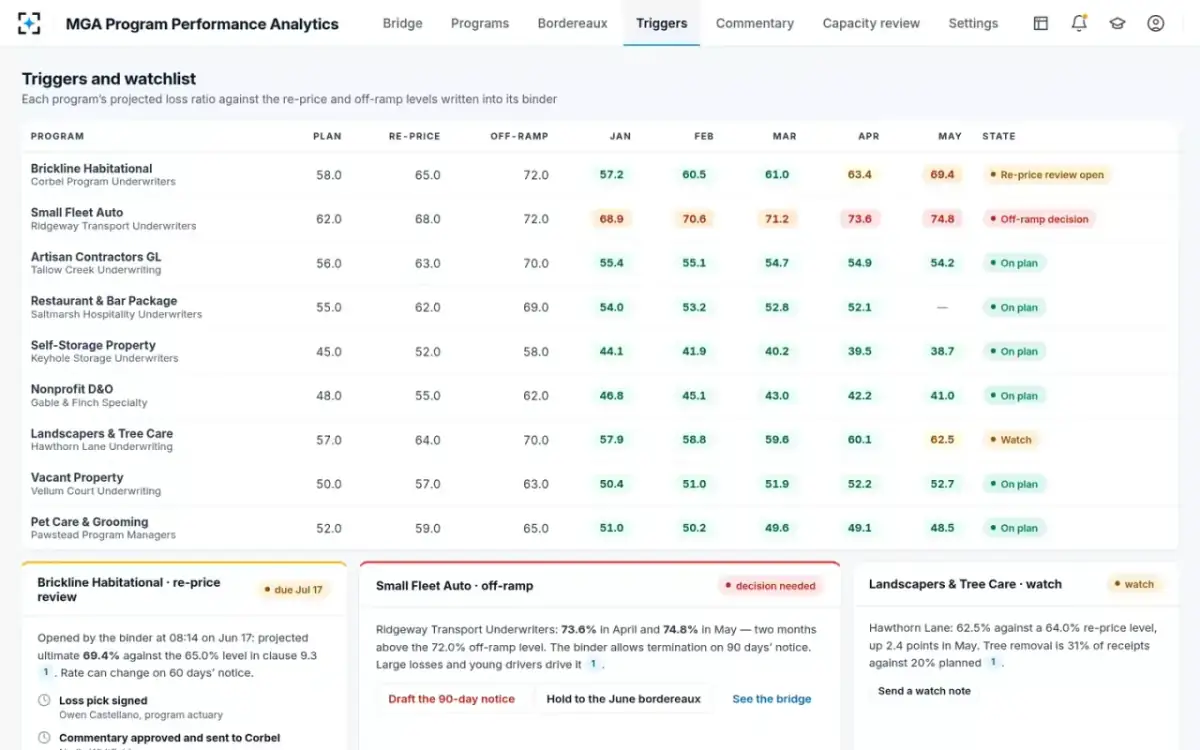Click On plan badge for Pet Care & Grooming
The width and height of the screenshot is (1200, 750).
(1013, 528)
